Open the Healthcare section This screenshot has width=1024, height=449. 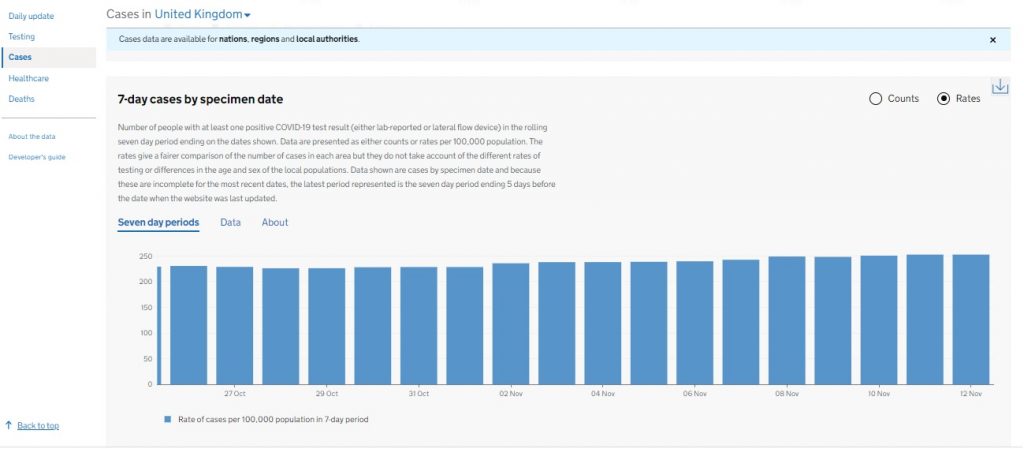[x=28, y=78]
